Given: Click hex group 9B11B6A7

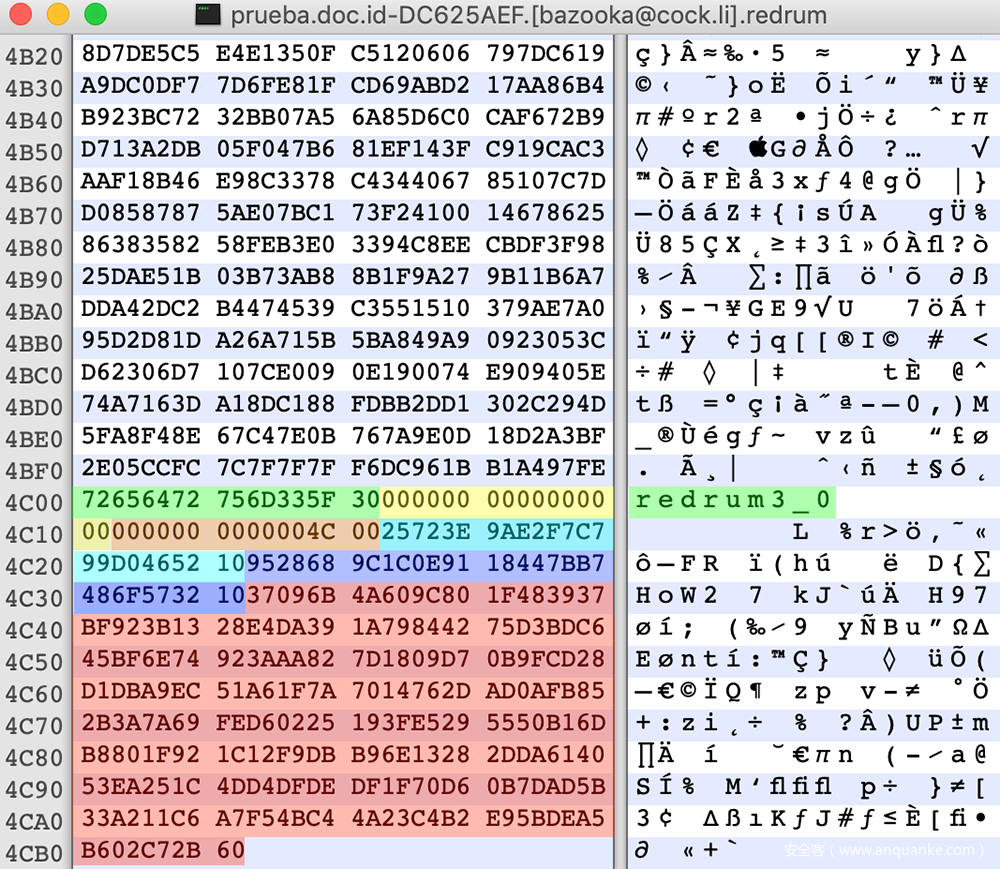Looking at the screenshot, I should pos(545,277).
